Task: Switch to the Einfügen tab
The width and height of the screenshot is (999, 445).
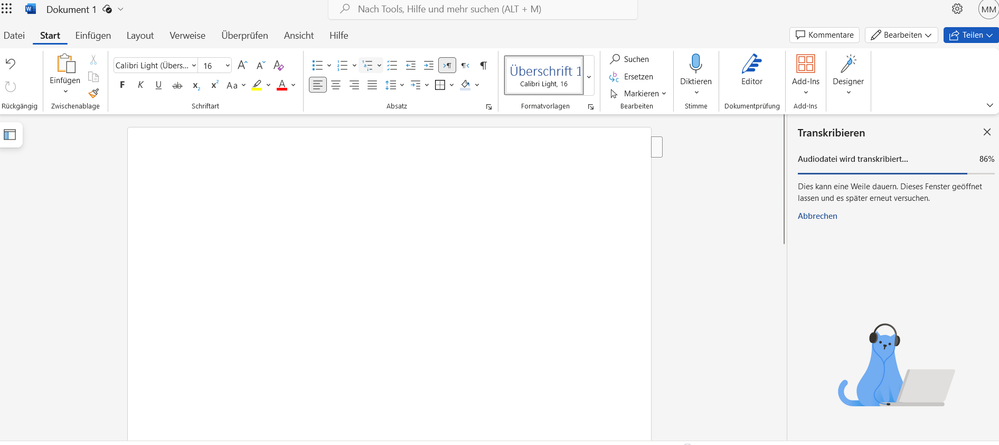Action: coord(93,36)
